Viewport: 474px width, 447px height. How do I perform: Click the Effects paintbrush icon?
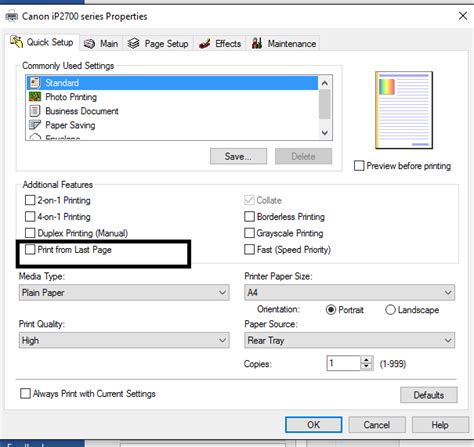pyautogui.click(x=205, y=44)
